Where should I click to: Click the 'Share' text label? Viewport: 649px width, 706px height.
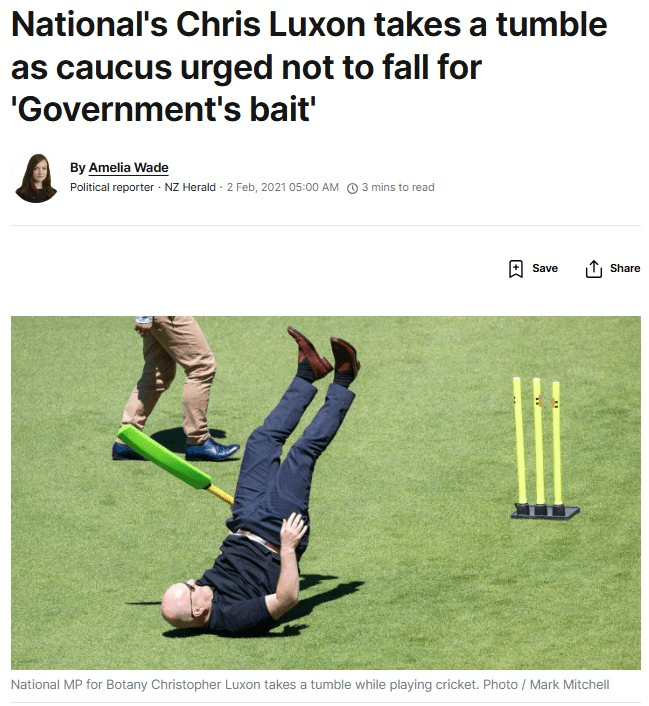625,268
